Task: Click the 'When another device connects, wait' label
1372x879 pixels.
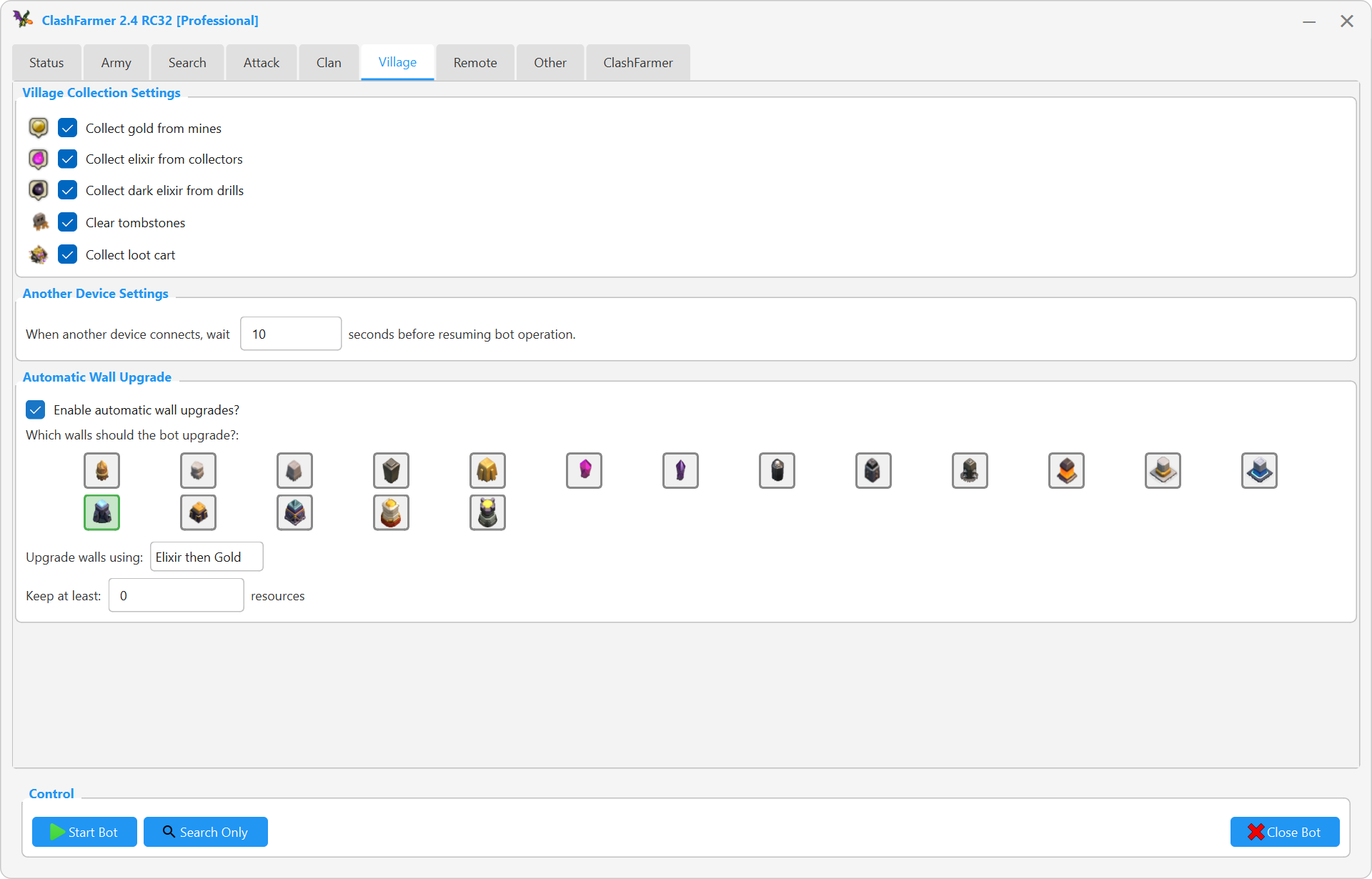Action: tap(128, 334)
